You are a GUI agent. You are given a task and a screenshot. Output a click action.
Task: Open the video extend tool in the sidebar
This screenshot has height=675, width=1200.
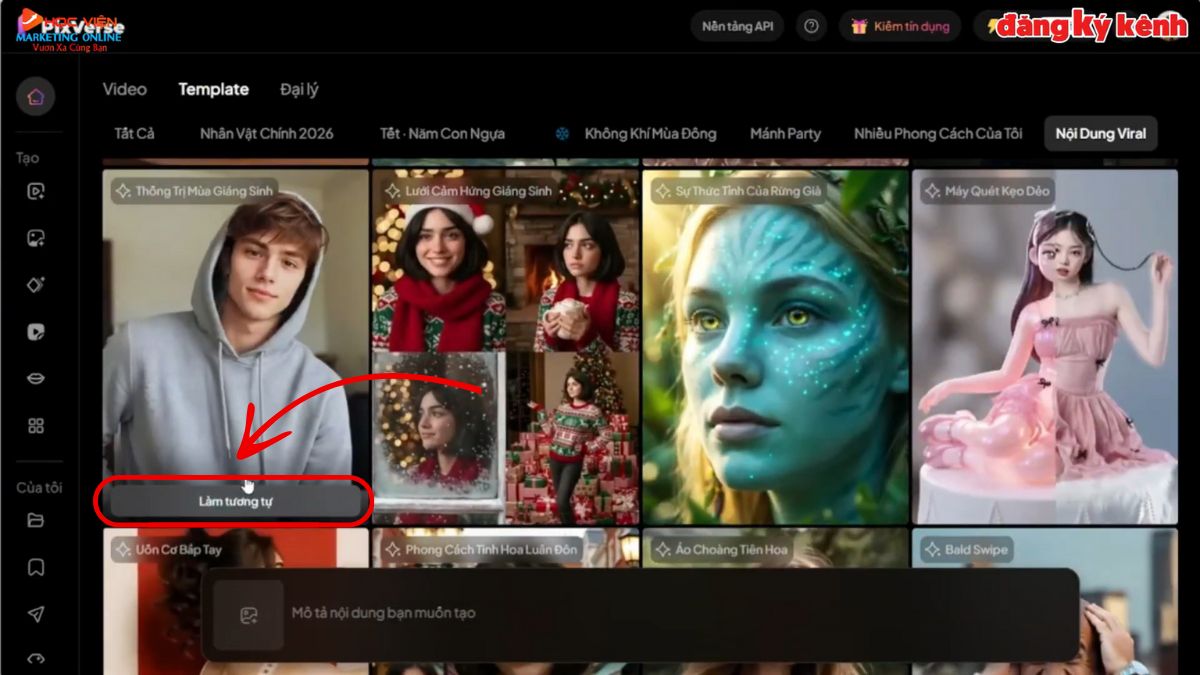coord(37,331)
